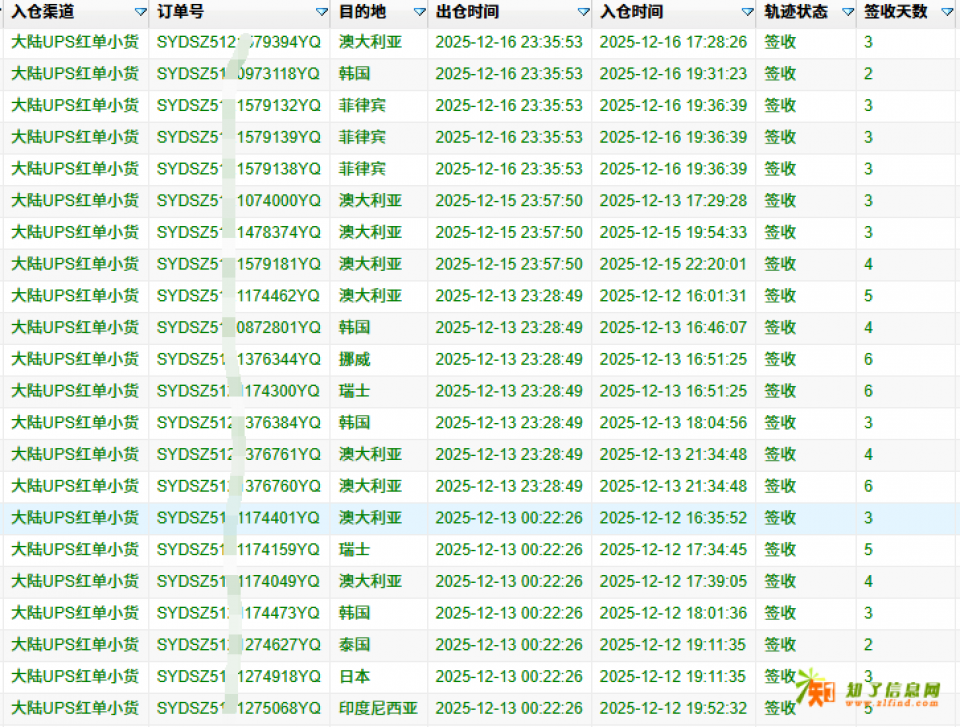Select the 日本 destination cell
Screen dimensions: 960x727
pos(354,677)
